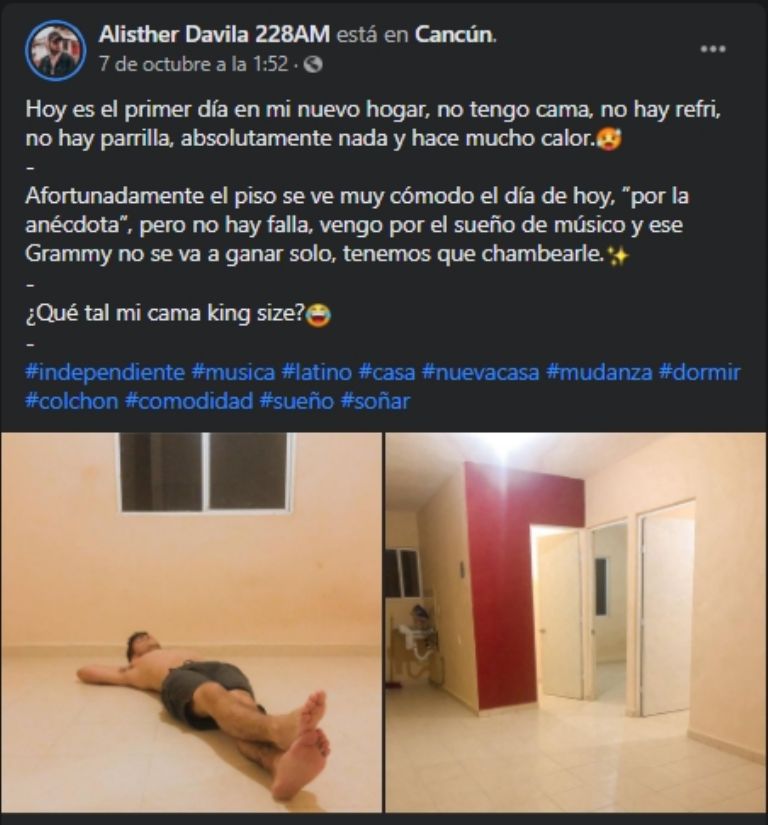This screenshot has width=768, height=825.
Task: Click the public audience globe icon
Action: (x=313, y=65)
